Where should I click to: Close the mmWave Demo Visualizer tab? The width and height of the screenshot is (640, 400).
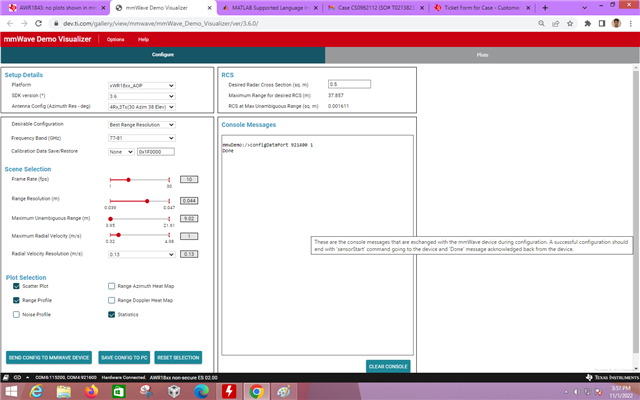point(209,8)
